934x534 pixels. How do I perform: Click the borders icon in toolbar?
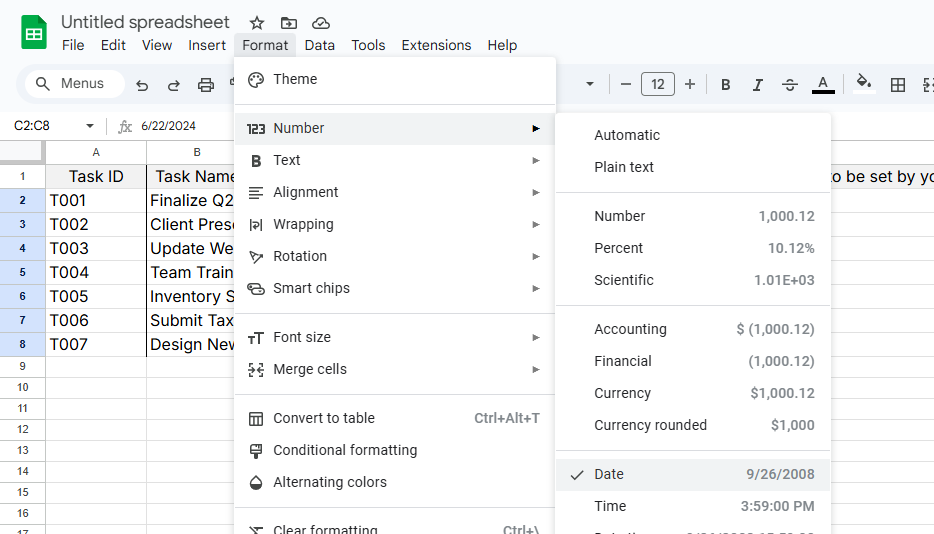point(898,85)
